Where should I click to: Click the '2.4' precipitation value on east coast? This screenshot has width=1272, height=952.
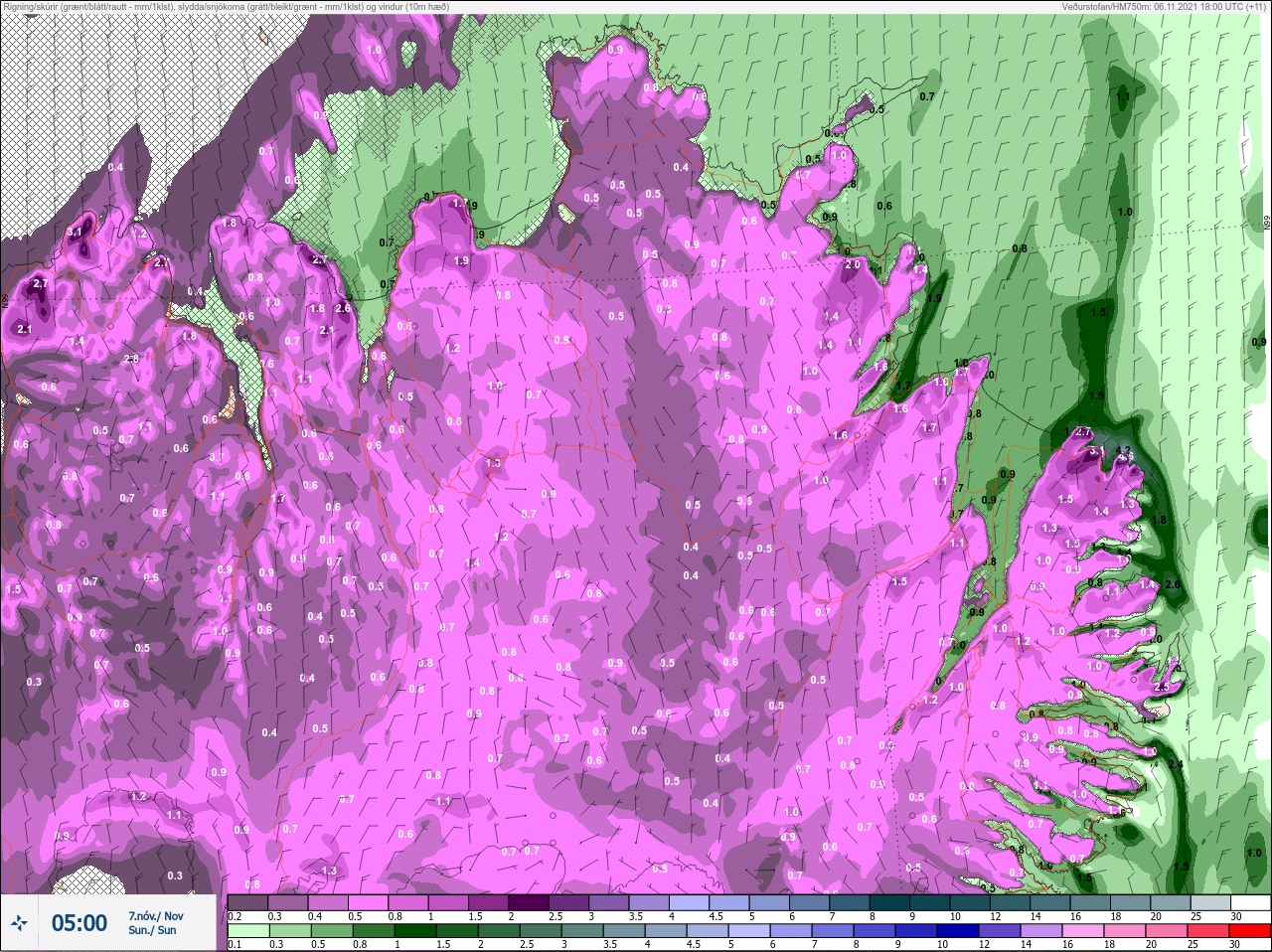click(1176, 764)
